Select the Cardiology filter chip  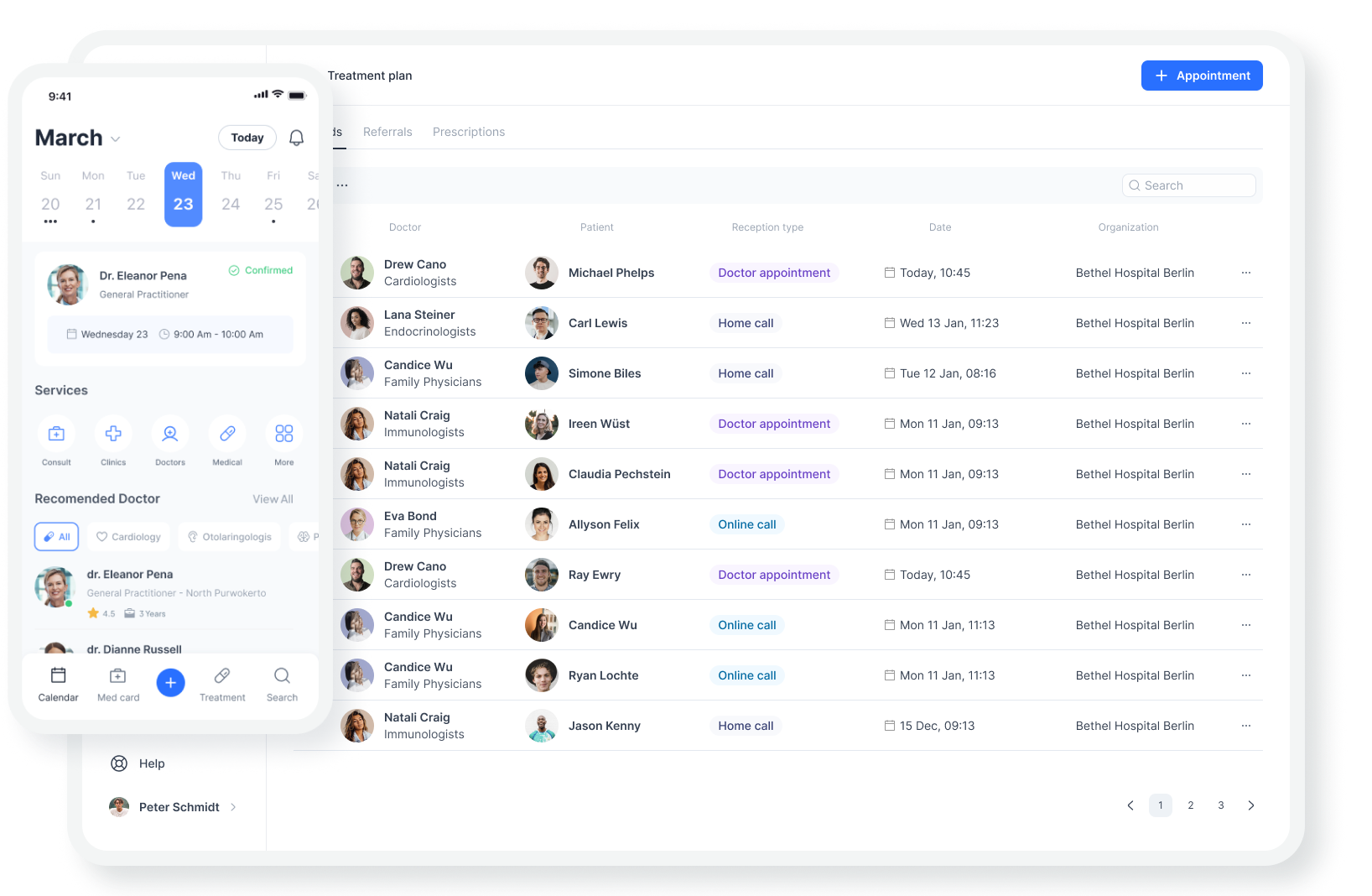pyautogui.click(x=128, y=537)
